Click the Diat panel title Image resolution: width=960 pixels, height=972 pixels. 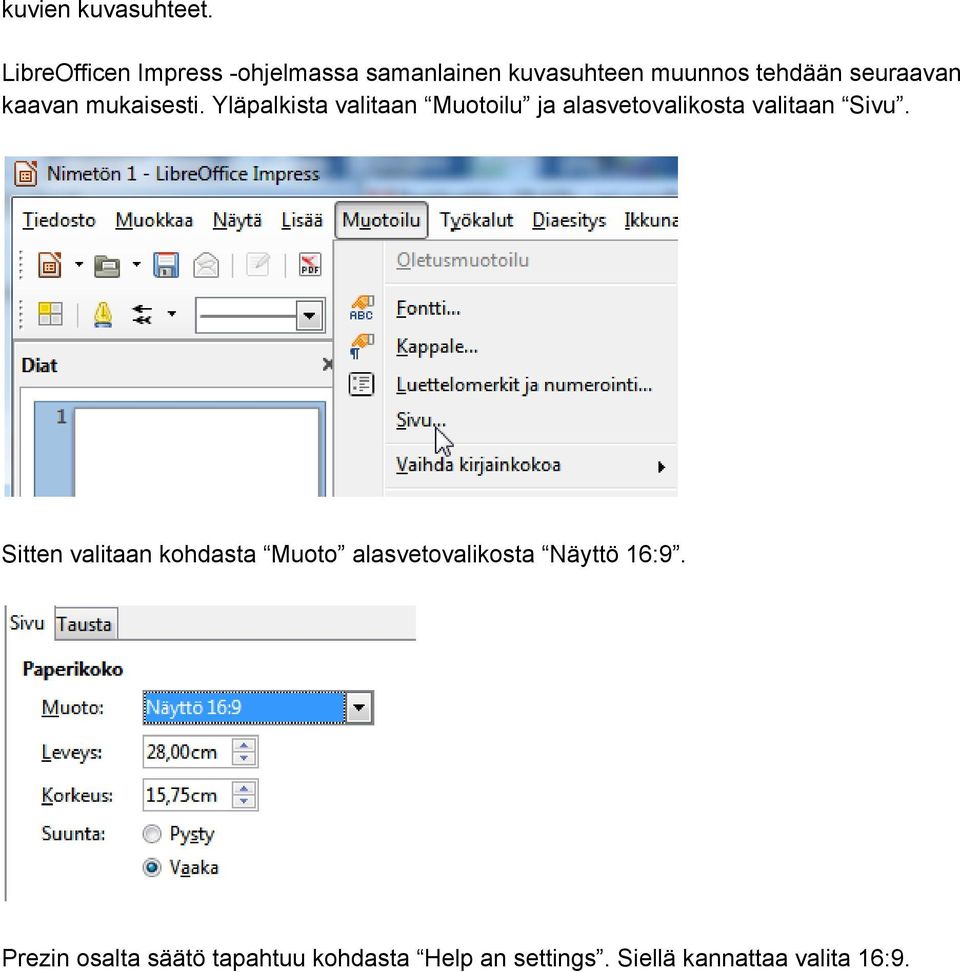[39, 365]
